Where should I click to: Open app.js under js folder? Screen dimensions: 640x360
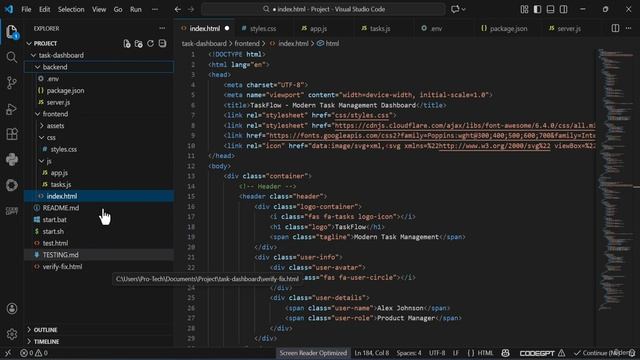point(59,173)
